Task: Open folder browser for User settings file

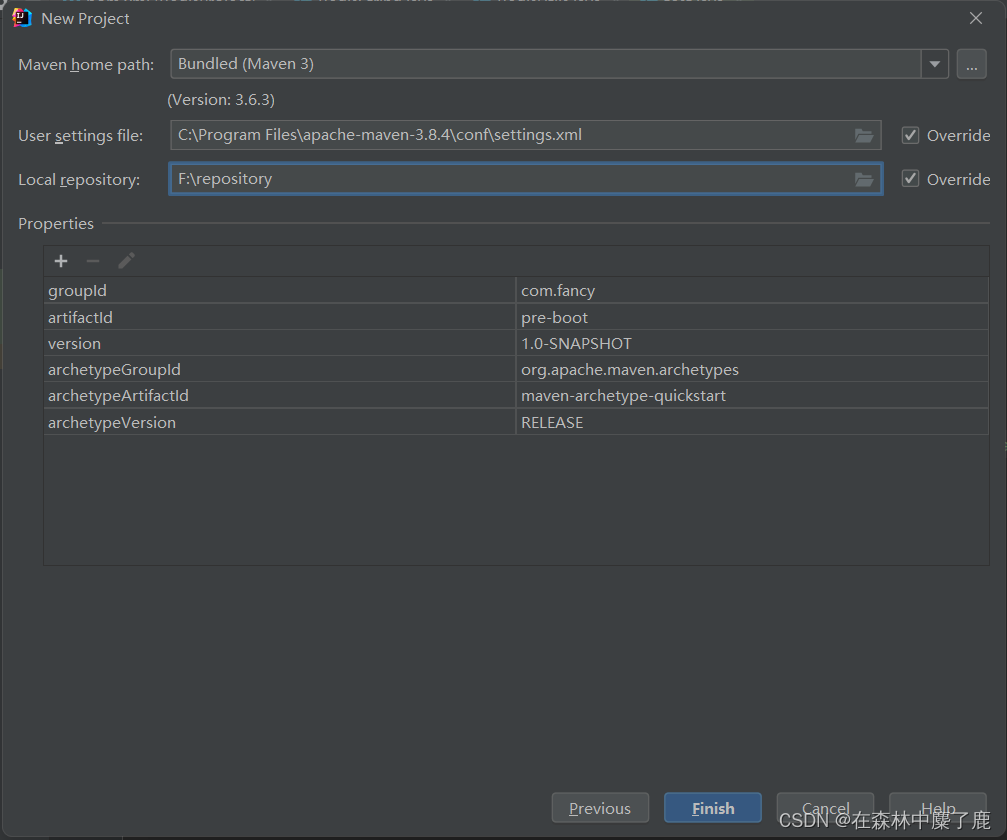Action: [x=864, y=136]
